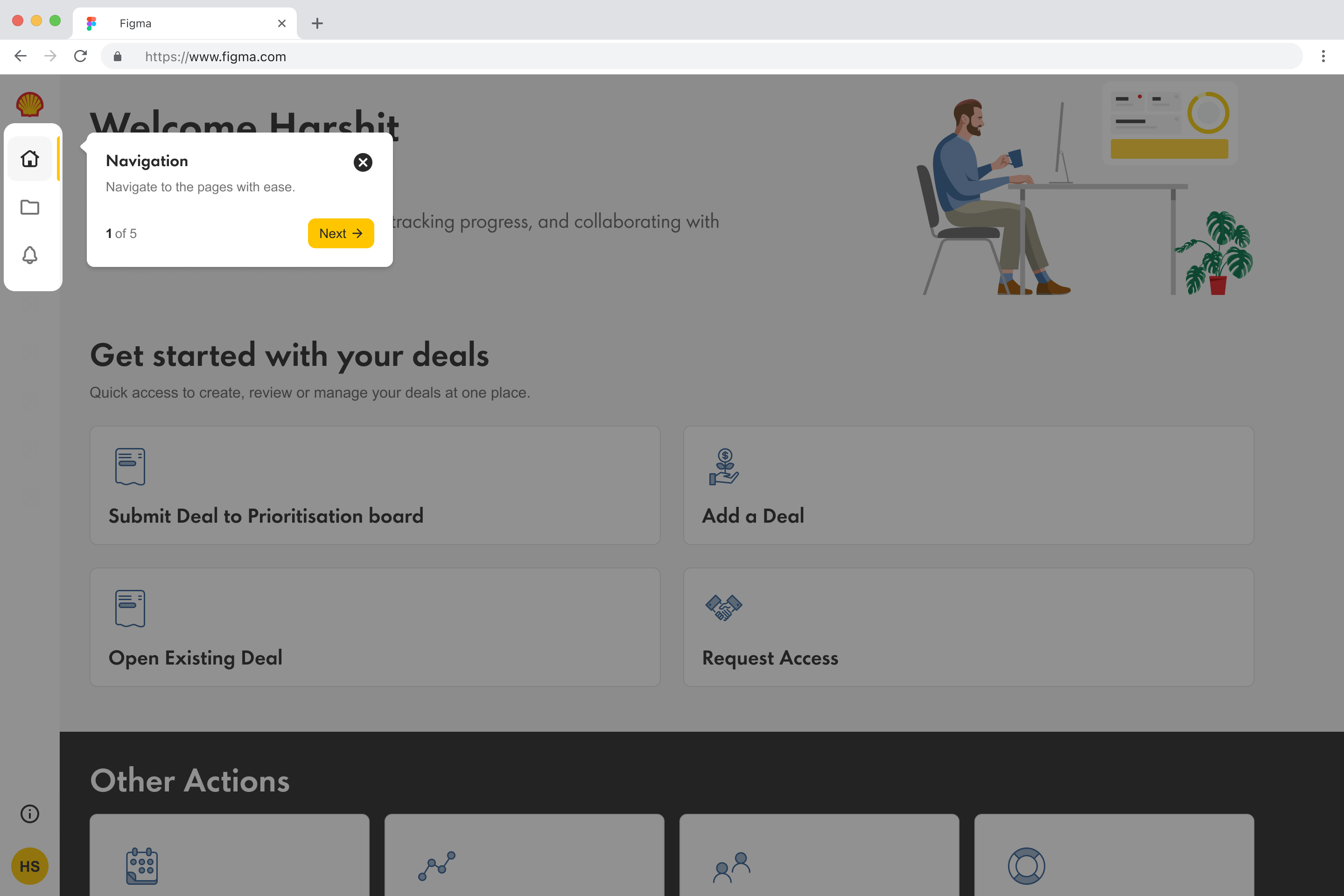Click the lifebuoy support icon in Other Actions

click(1026, 866)
